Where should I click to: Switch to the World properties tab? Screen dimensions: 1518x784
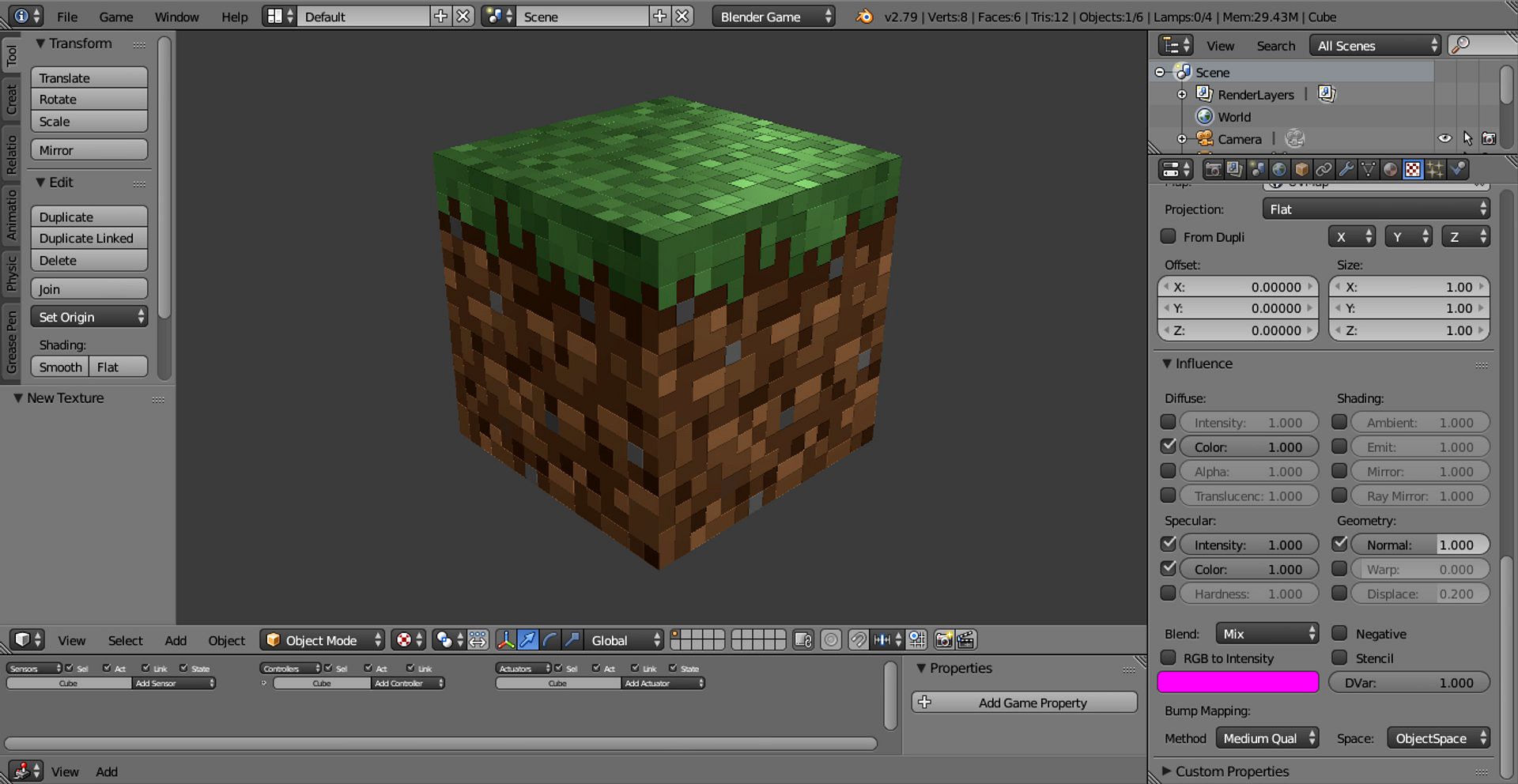tap(1278, 168)
